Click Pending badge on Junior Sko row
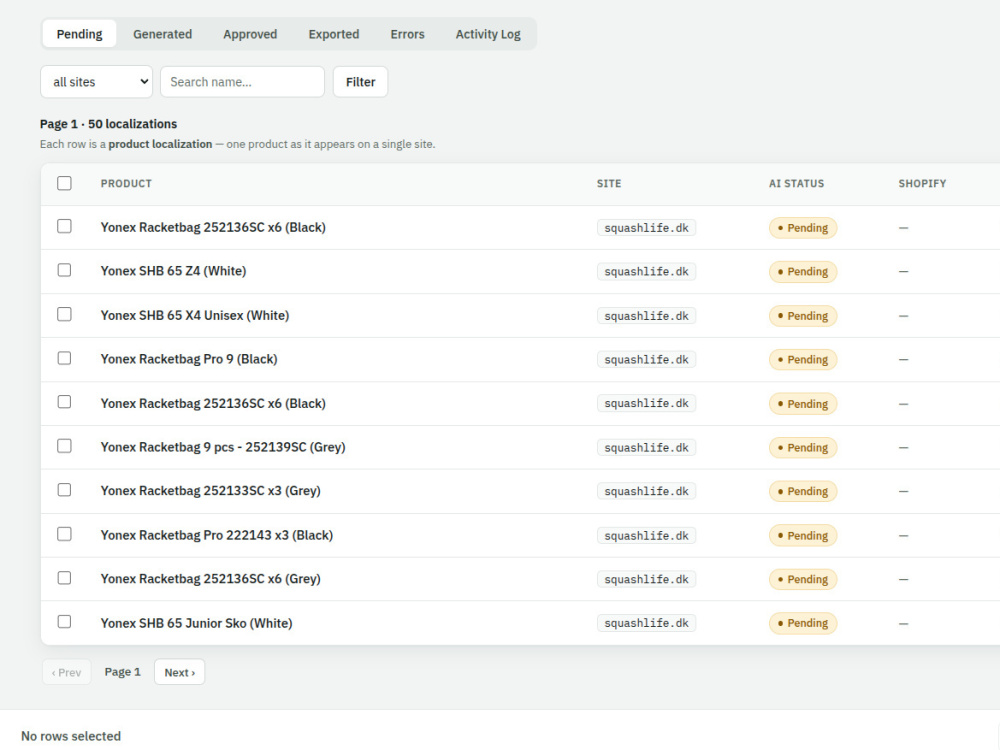Image resolution: width=1000 pixels, height=750 pixels. coord(802,623)
